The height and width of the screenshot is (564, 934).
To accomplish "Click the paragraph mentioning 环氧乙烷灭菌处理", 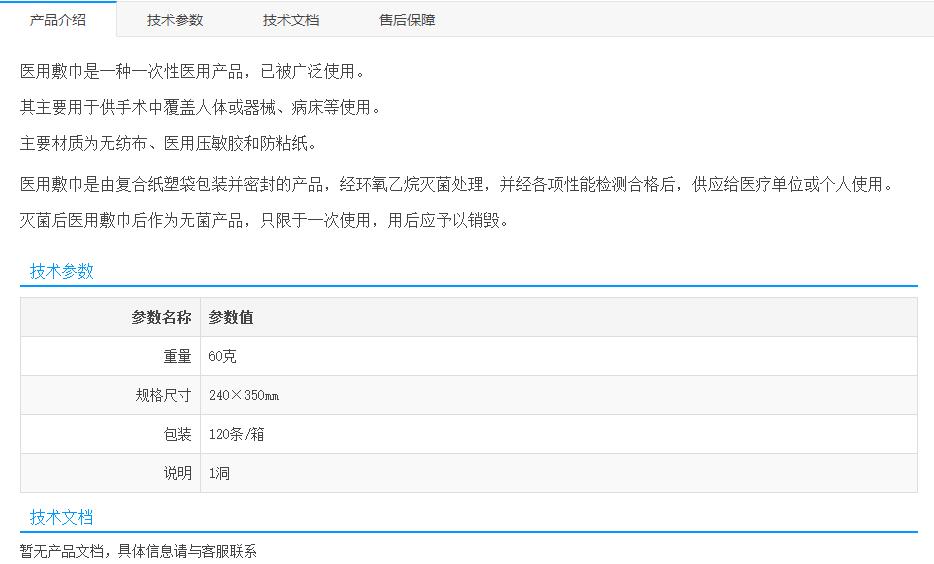I will click(x=455, y=184).
